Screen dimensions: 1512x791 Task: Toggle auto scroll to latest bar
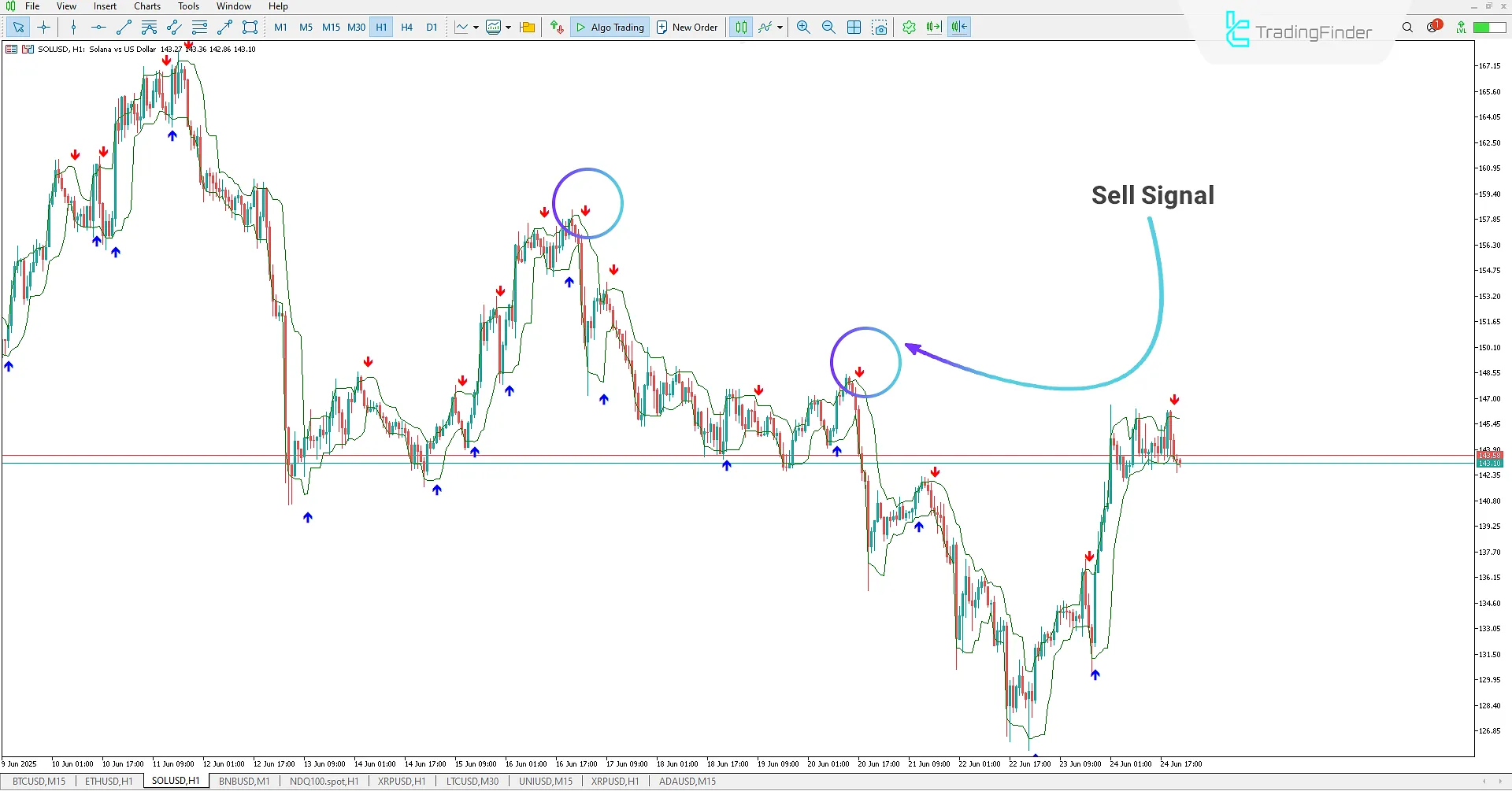[x=934, y=27]
